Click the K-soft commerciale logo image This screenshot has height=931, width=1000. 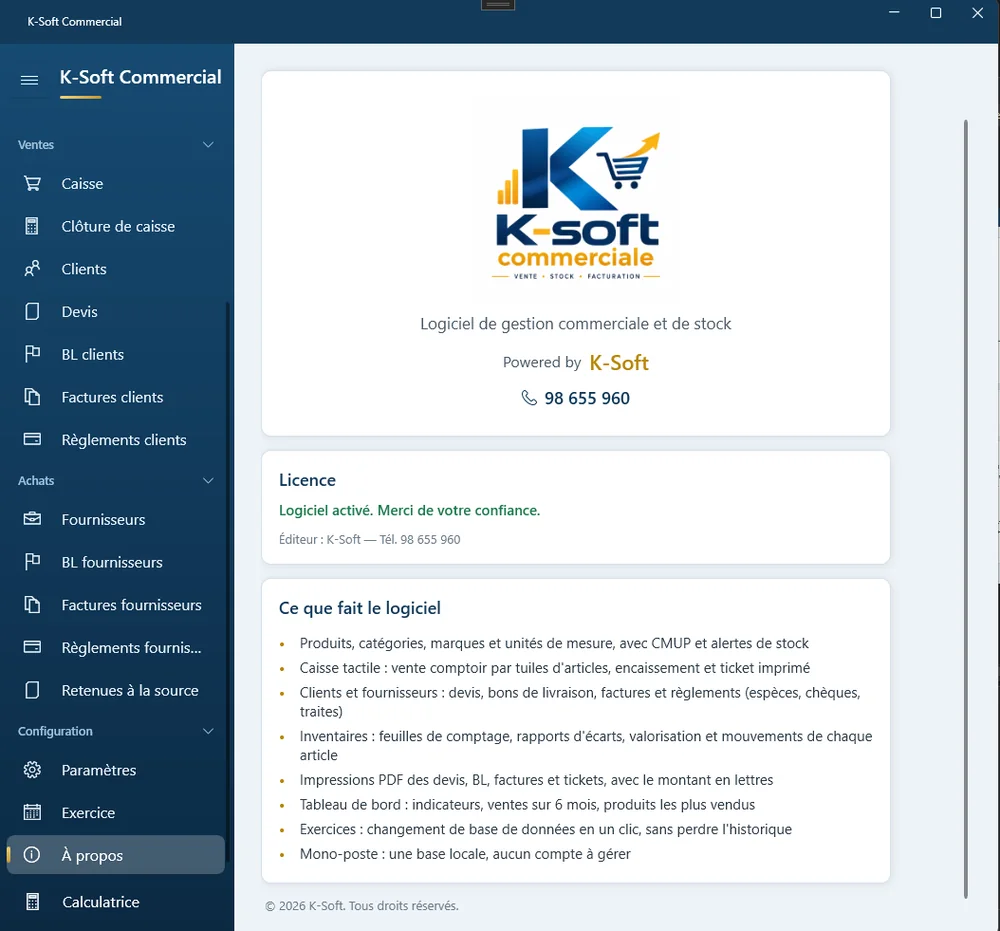click(576, 203)
